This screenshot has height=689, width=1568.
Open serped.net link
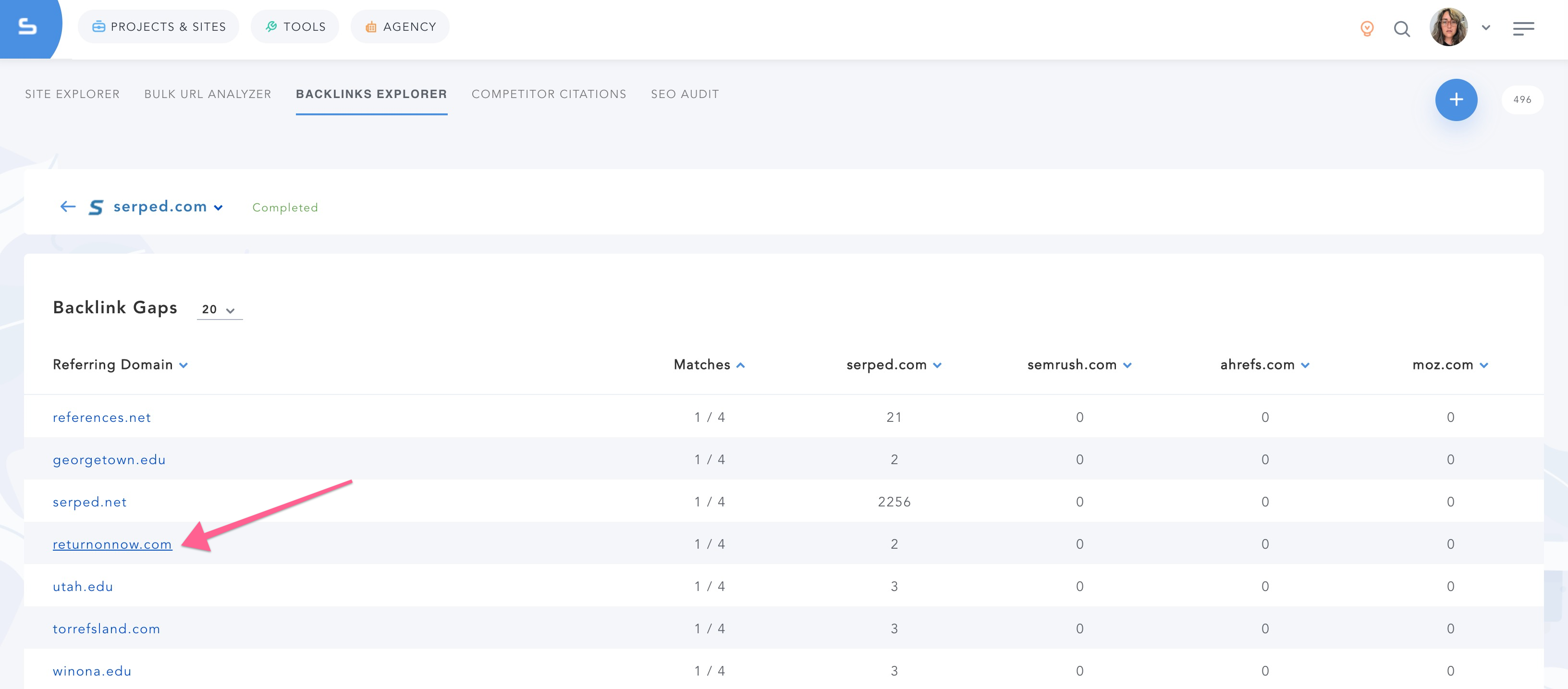(89, 502)
